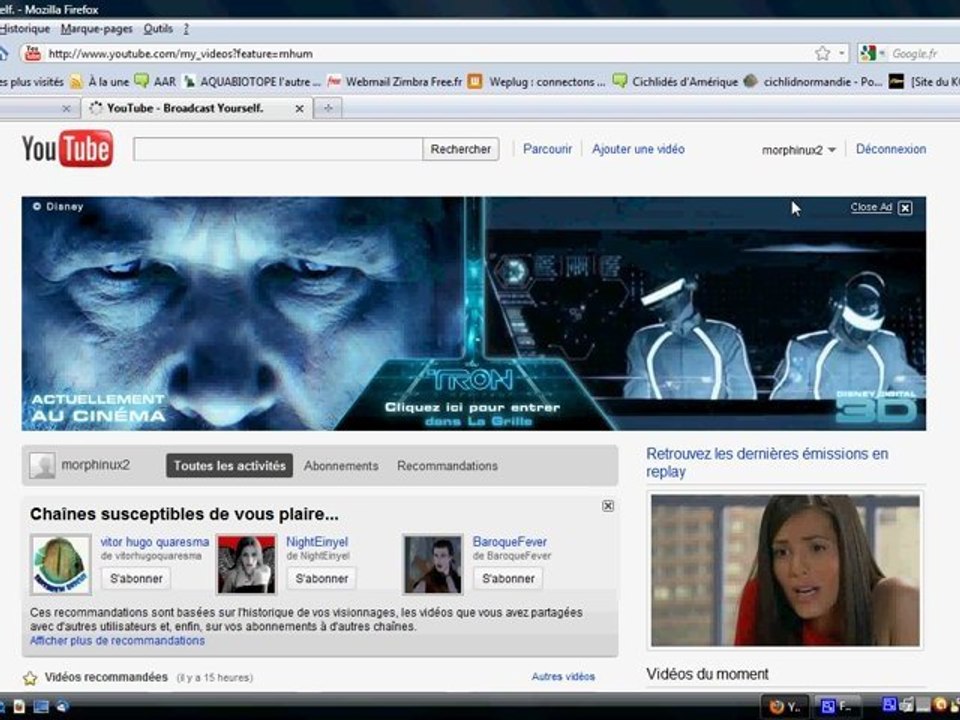This screenshot has width=960, height=720.
Task: Open a new tab with plus button
Action: (329, 108)
